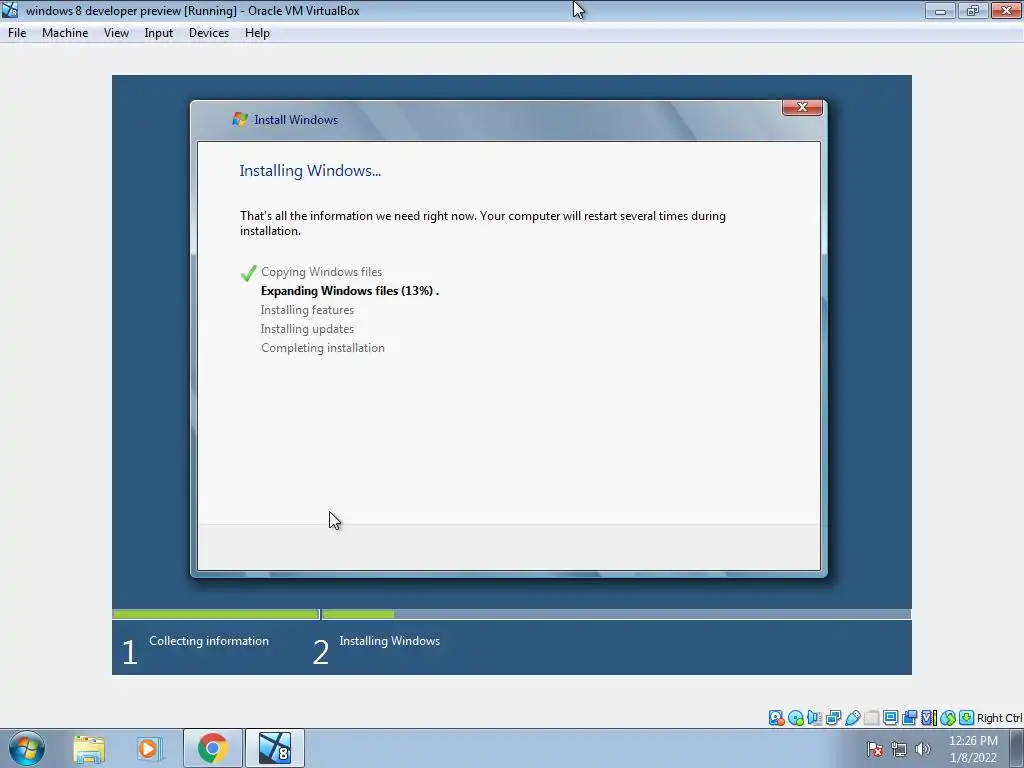Click the keyboard capture green arrow icon
1024x768 pixels.
click(967, 718)
